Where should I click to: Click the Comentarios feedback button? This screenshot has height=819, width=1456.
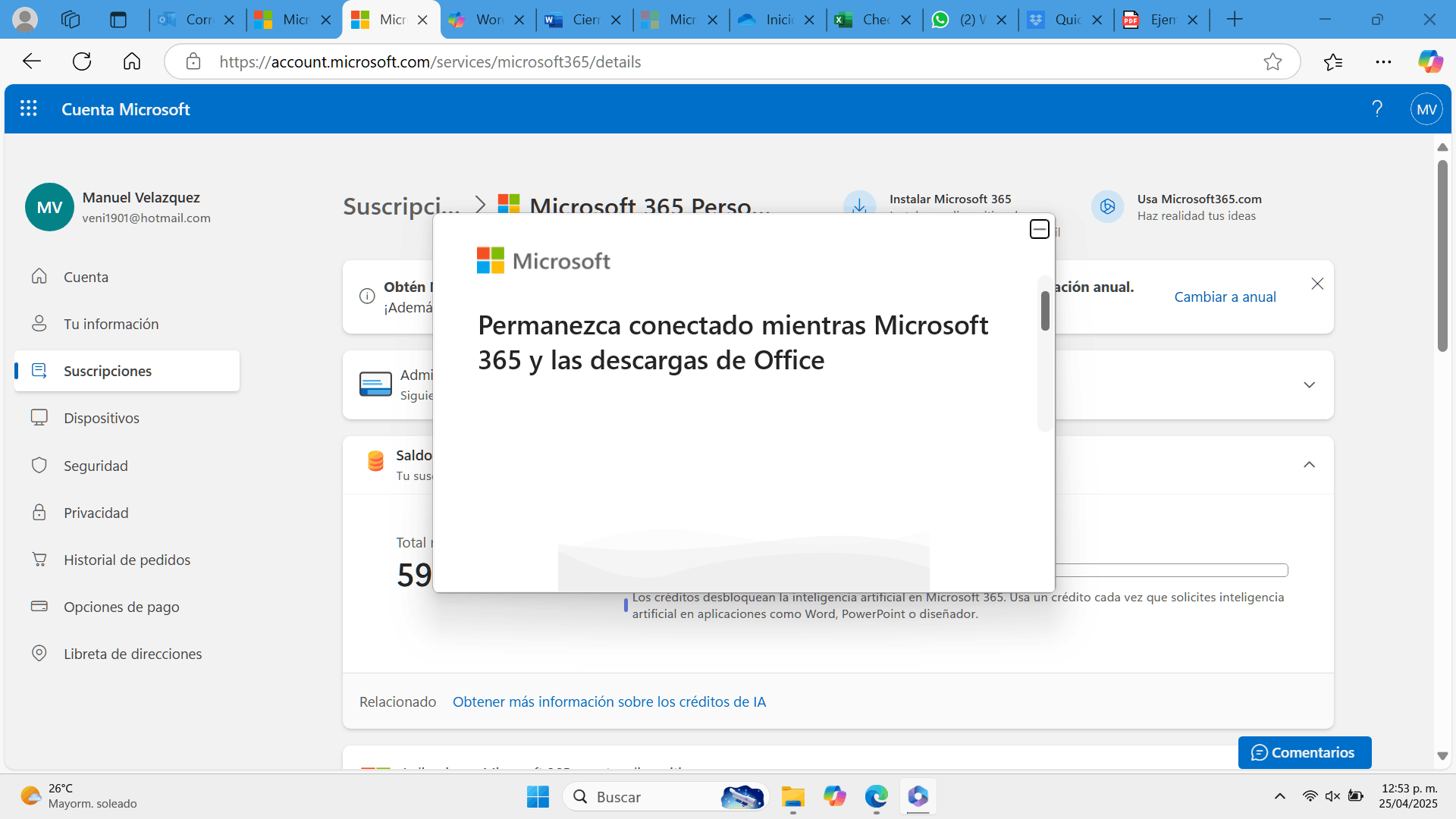point(1304,752)
